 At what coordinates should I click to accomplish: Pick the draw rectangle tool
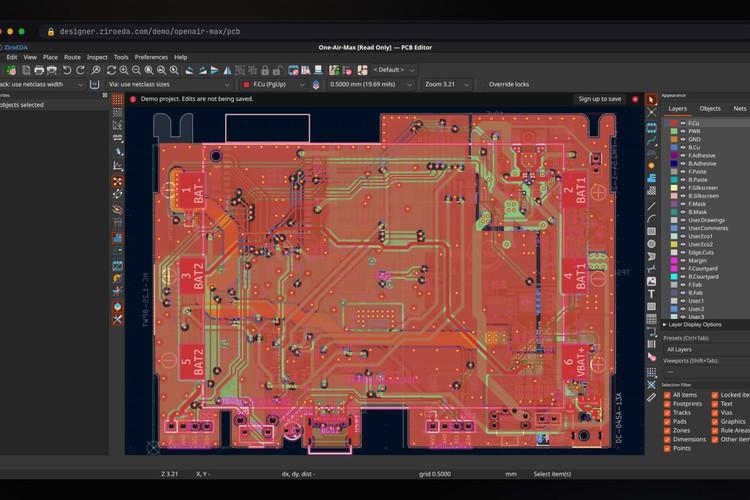[651, 232]
